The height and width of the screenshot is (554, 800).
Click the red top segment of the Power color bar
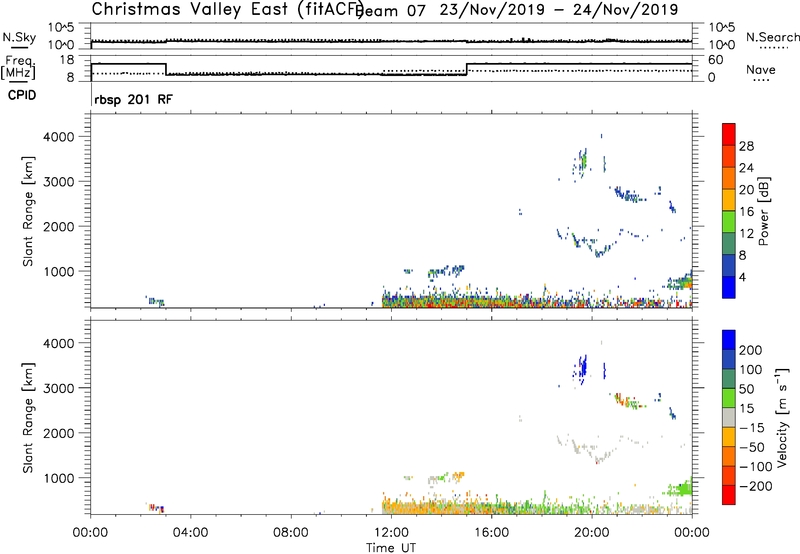729,135
